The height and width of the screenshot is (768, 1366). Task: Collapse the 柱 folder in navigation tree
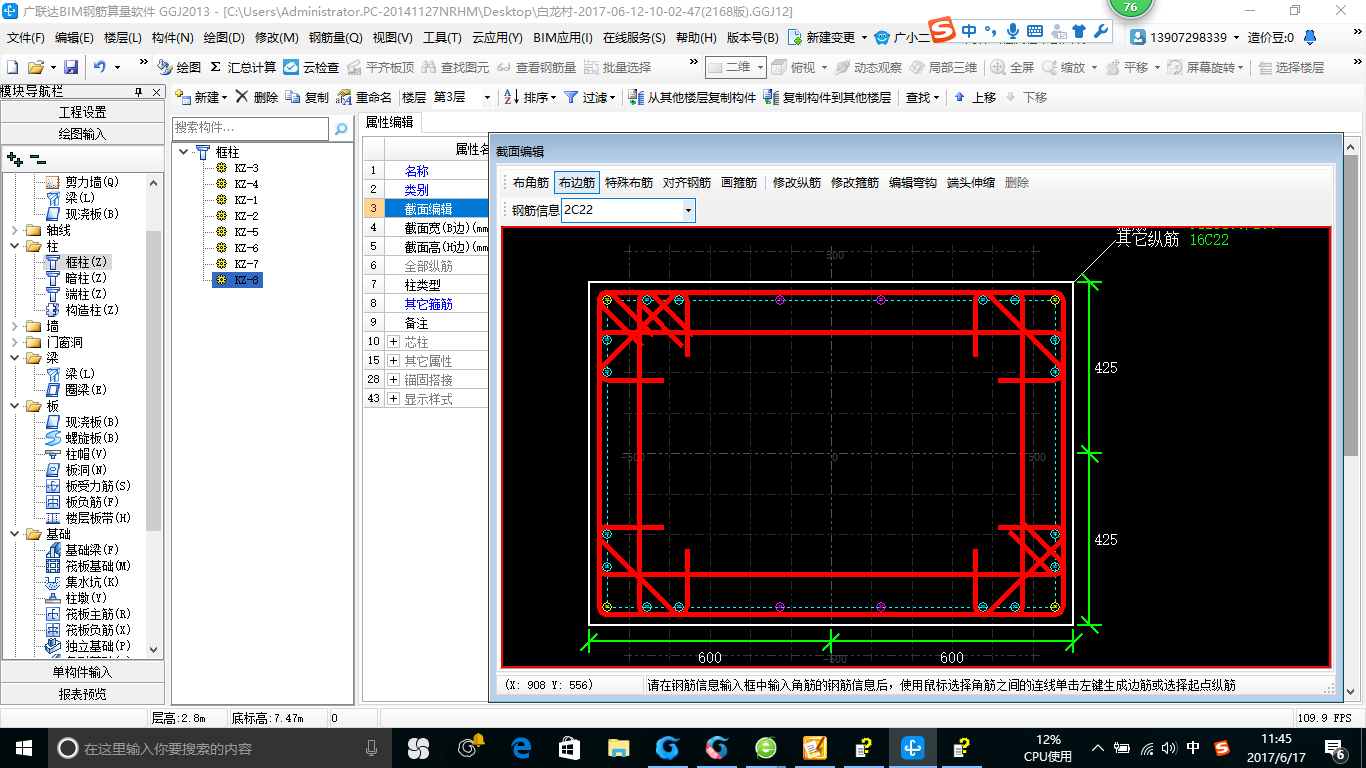14,246
